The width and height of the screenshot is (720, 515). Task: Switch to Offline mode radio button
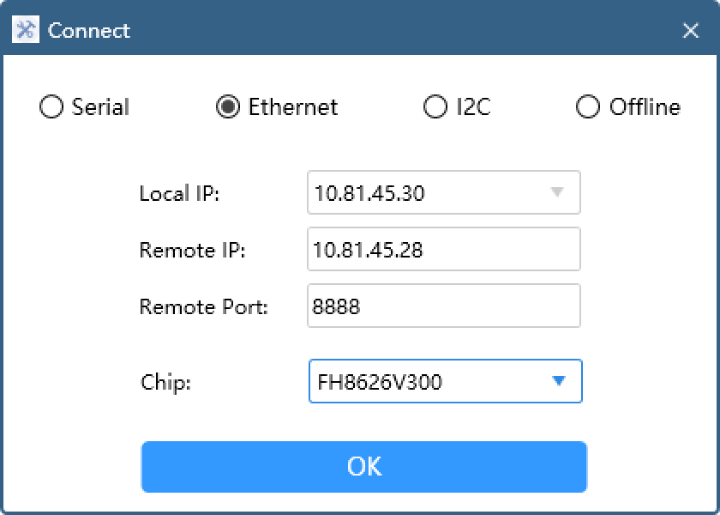click(x=588, y=106)
